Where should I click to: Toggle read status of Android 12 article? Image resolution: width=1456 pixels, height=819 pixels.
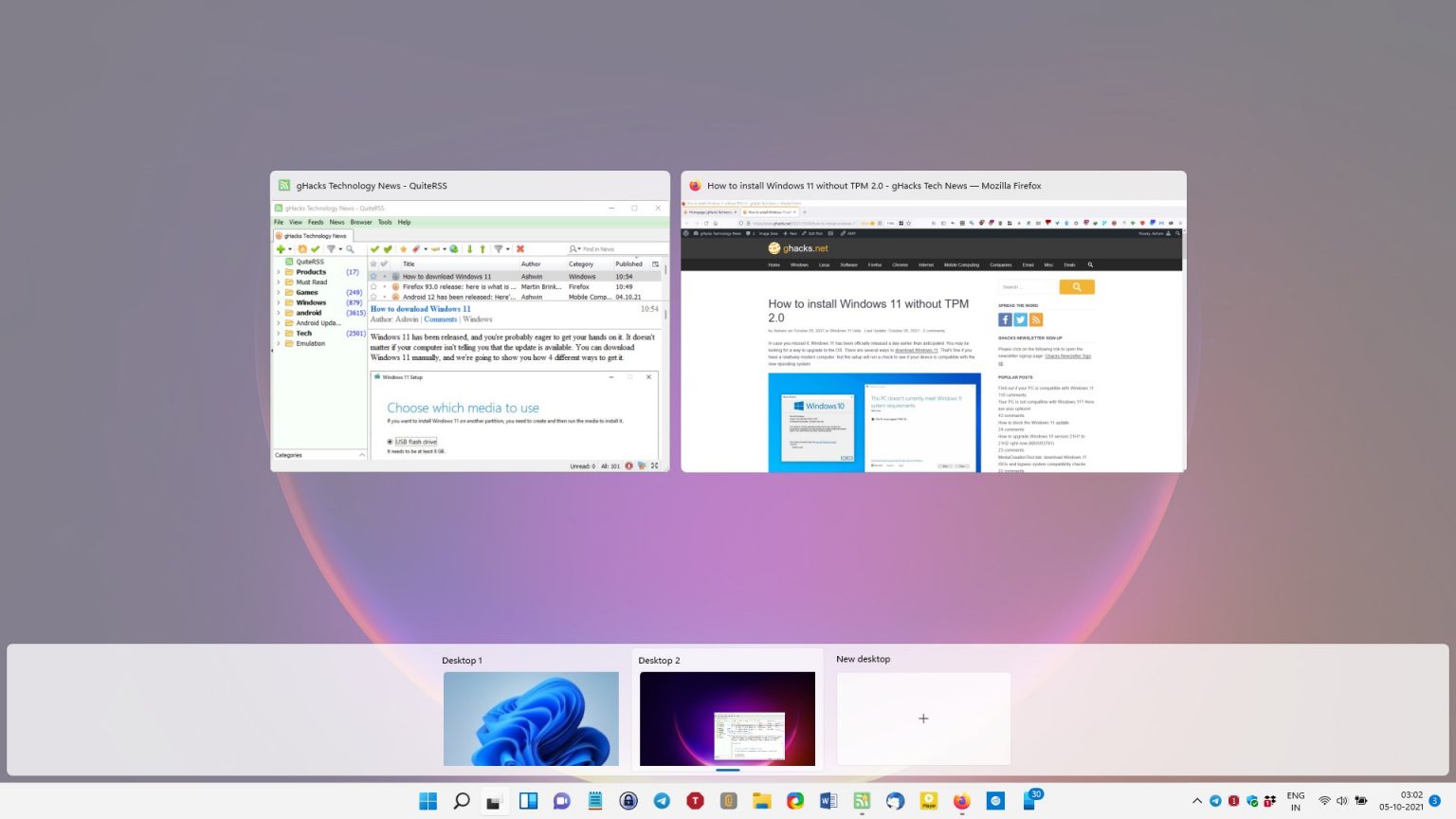[385, 297]
